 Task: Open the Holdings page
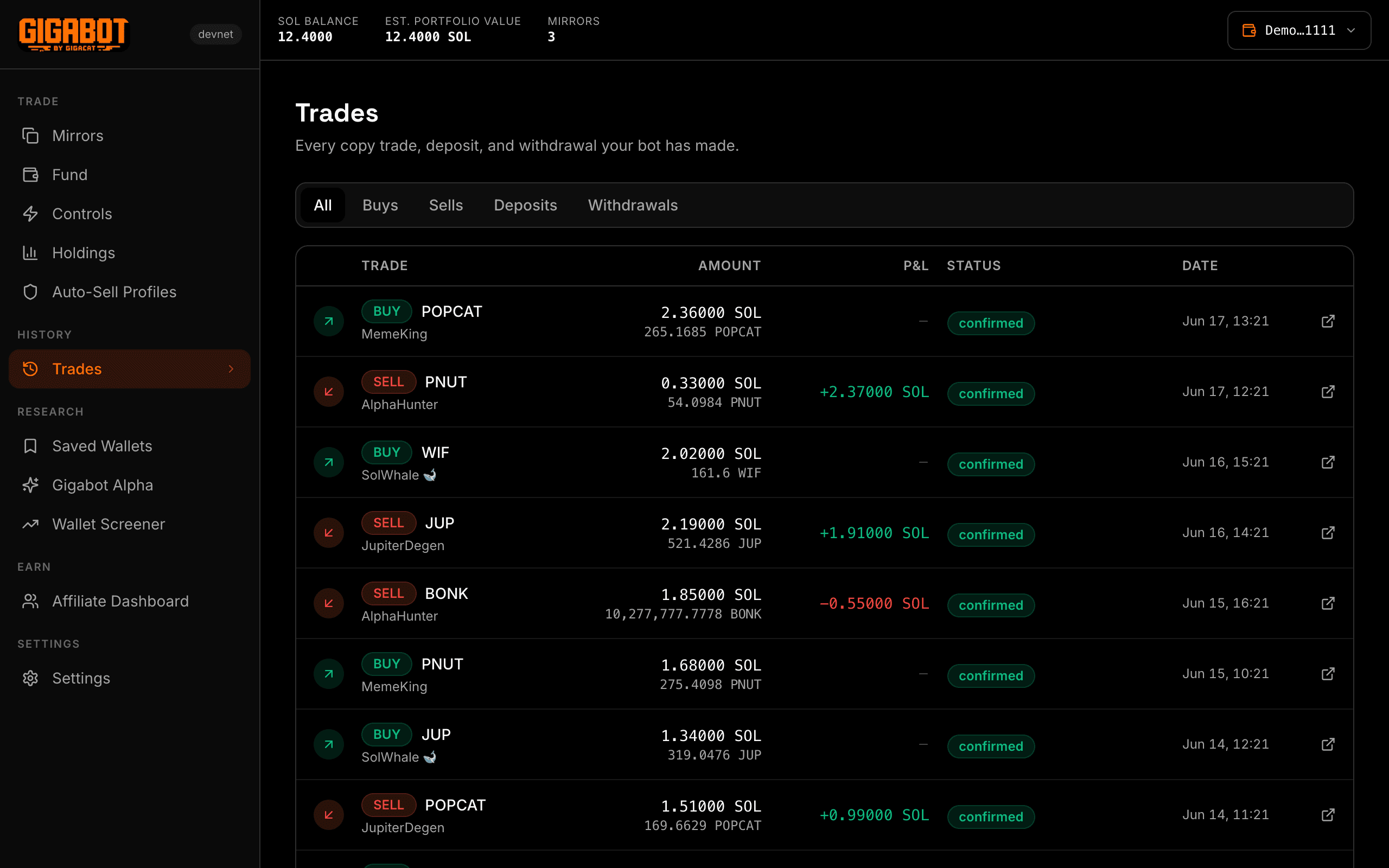tap(130, 253)
